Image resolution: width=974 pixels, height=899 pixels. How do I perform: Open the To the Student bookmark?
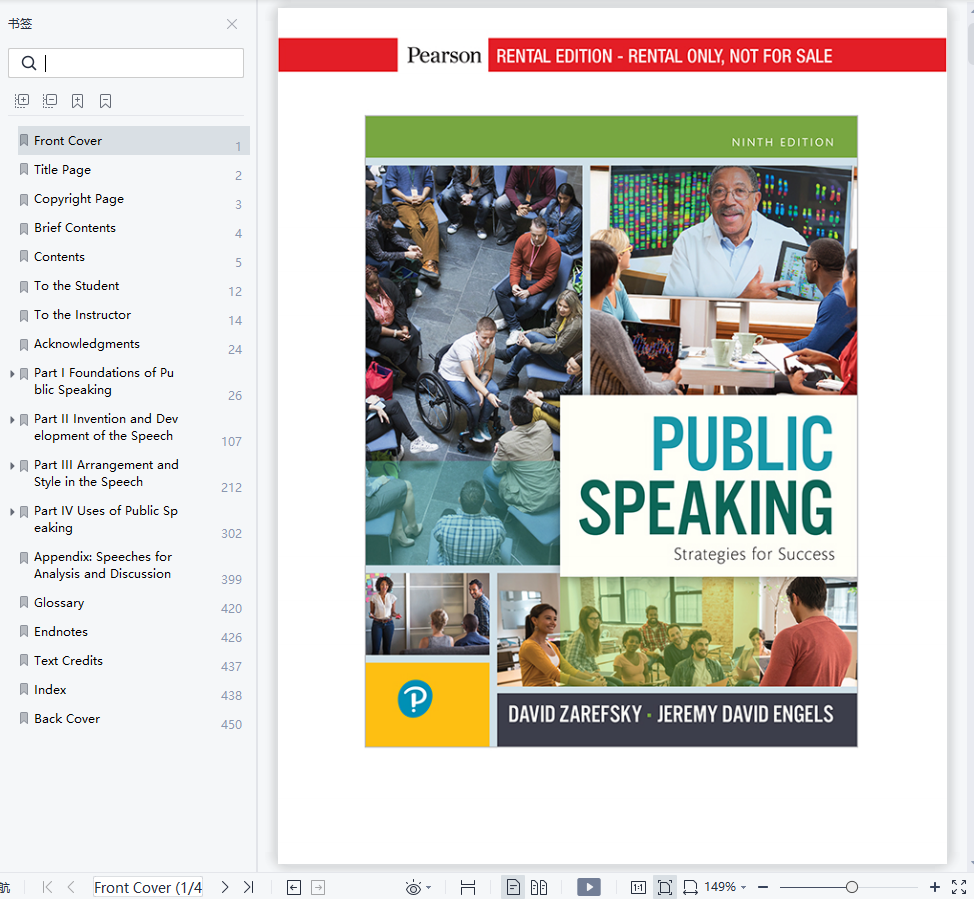[x=134, y=286]
